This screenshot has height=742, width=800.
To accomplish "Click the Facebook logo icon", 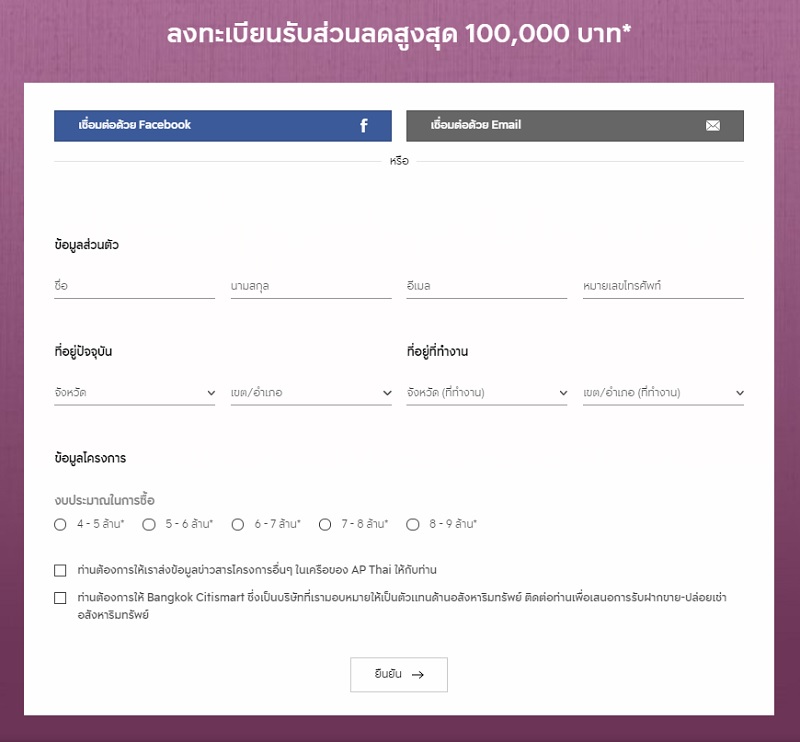I will click(364, 126).
